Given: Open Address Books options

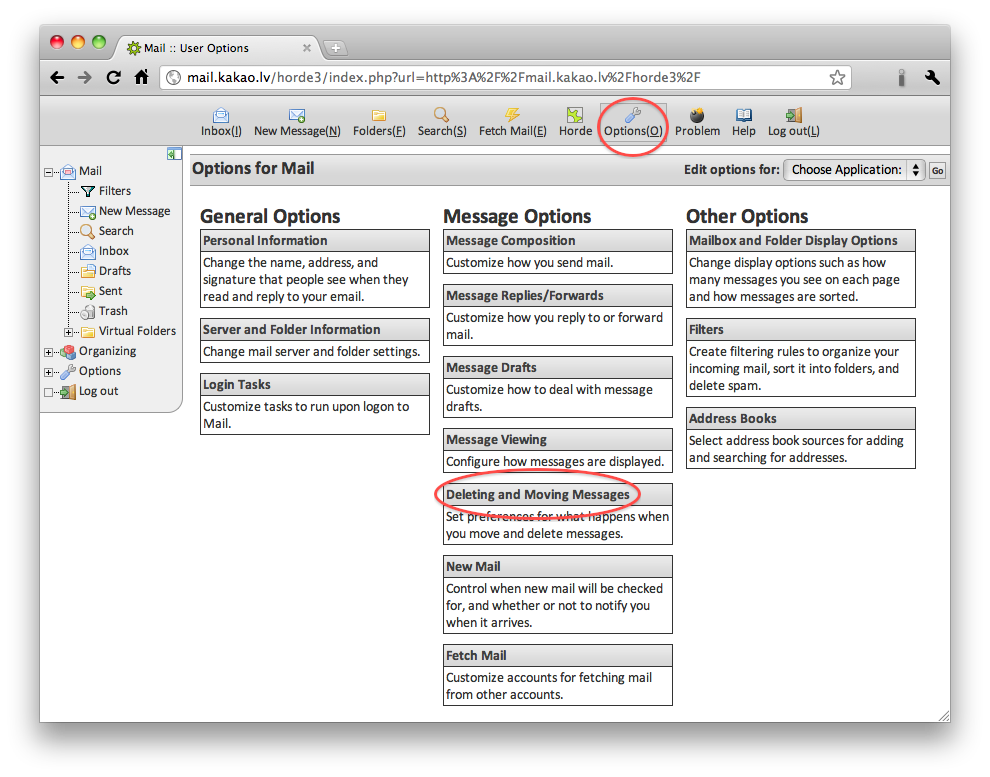Looking at the screenshot, I should pos(732,418).
